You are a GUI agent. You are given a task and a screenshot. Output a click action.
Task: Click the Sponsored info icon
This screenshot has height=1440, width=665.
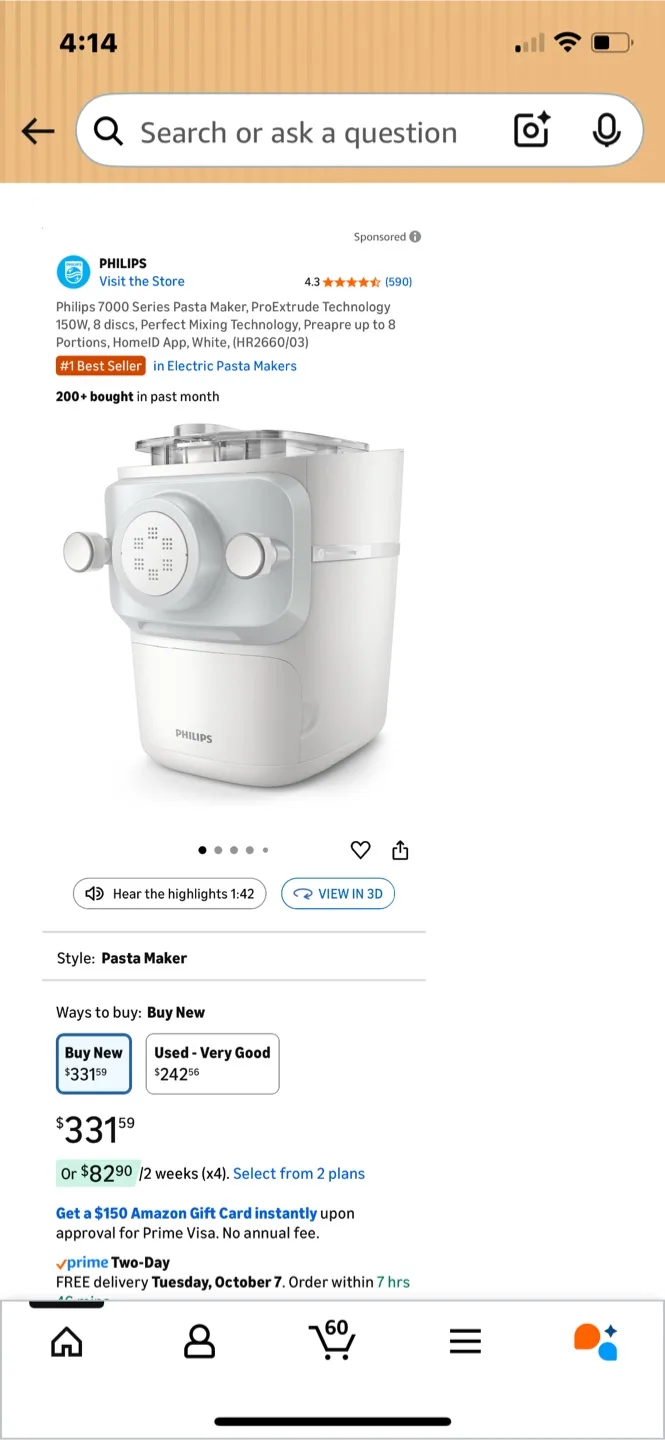coord(415,237)
